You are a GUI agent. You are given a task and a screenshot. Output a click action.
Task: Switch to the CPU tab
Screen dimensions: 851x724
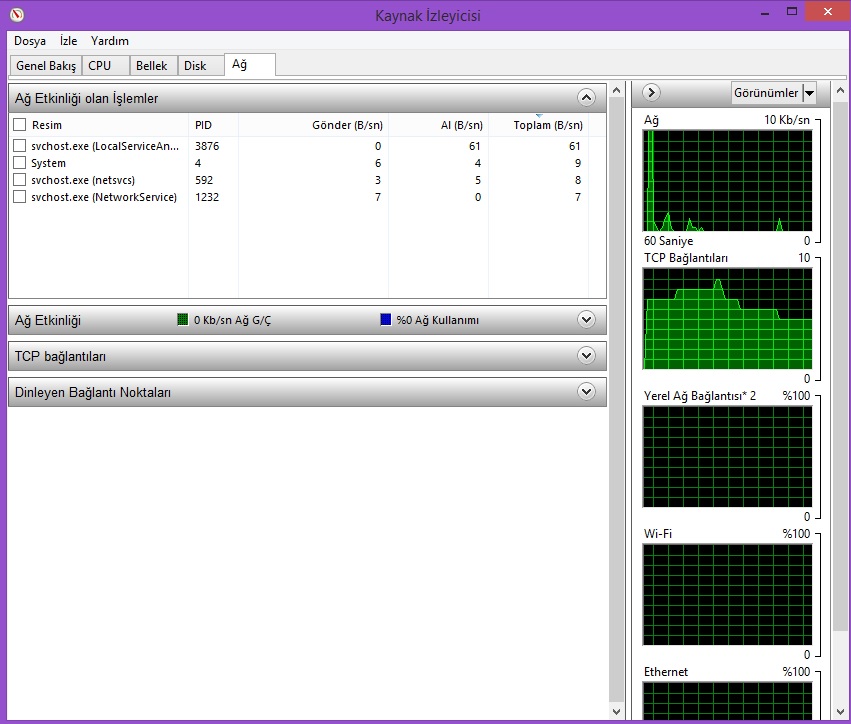(106, 66)
